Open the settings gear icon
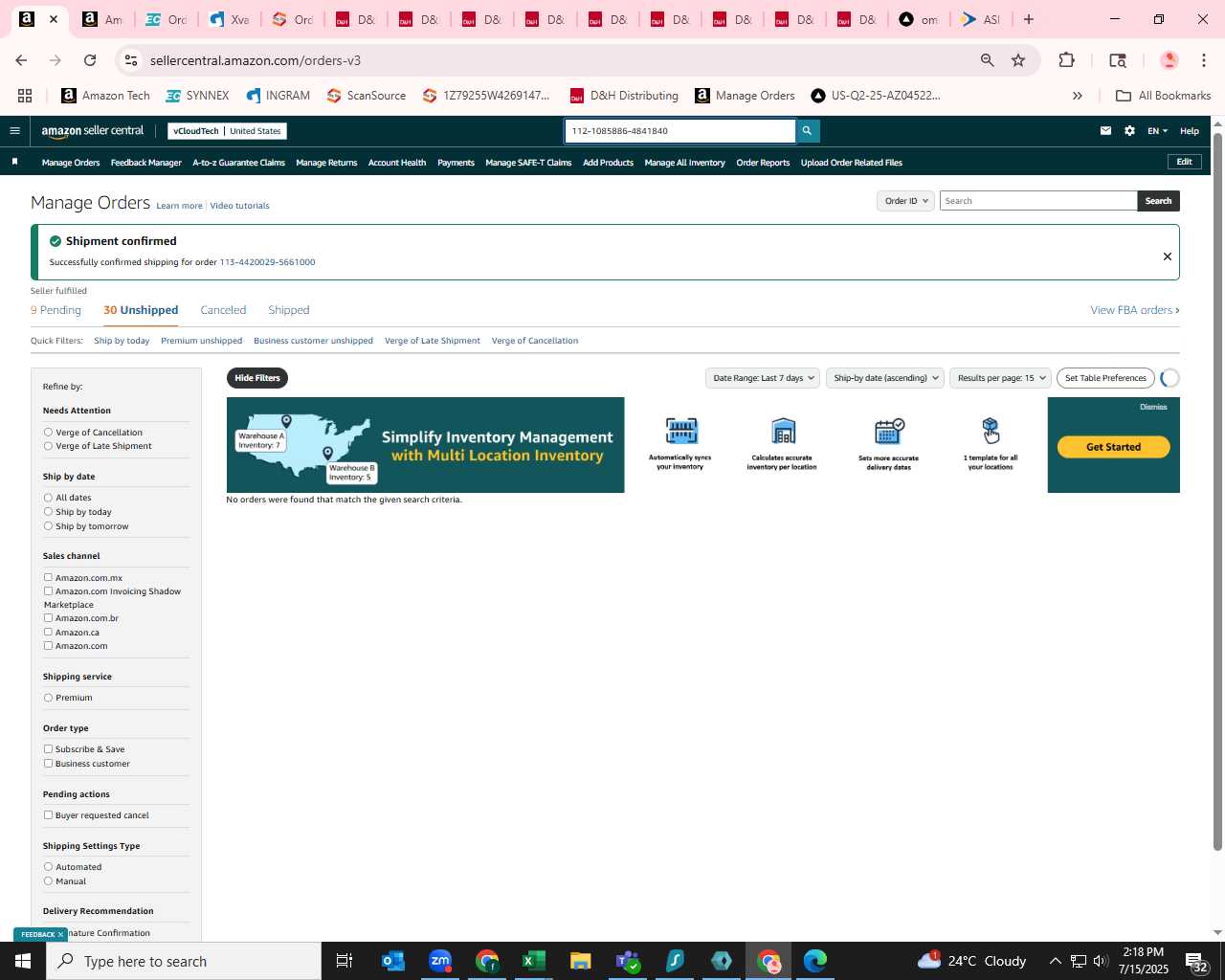 (1129, 131)
